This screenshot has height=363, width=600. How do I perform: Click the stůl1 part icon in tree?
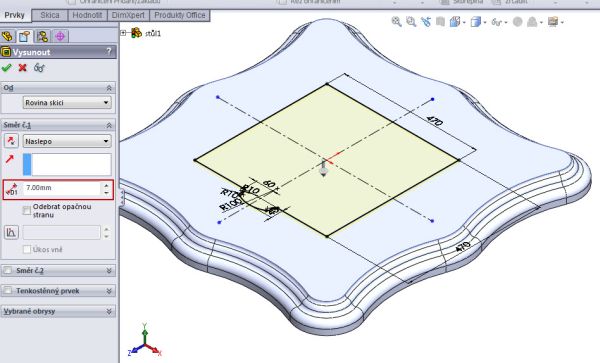coord(136,33)
